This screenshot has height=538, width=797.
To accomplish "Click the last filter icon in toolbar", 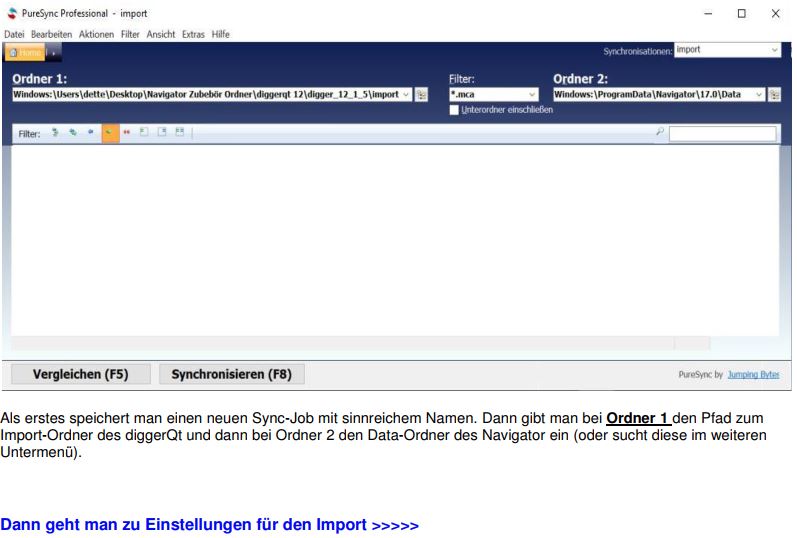I will tap(179, 133).
